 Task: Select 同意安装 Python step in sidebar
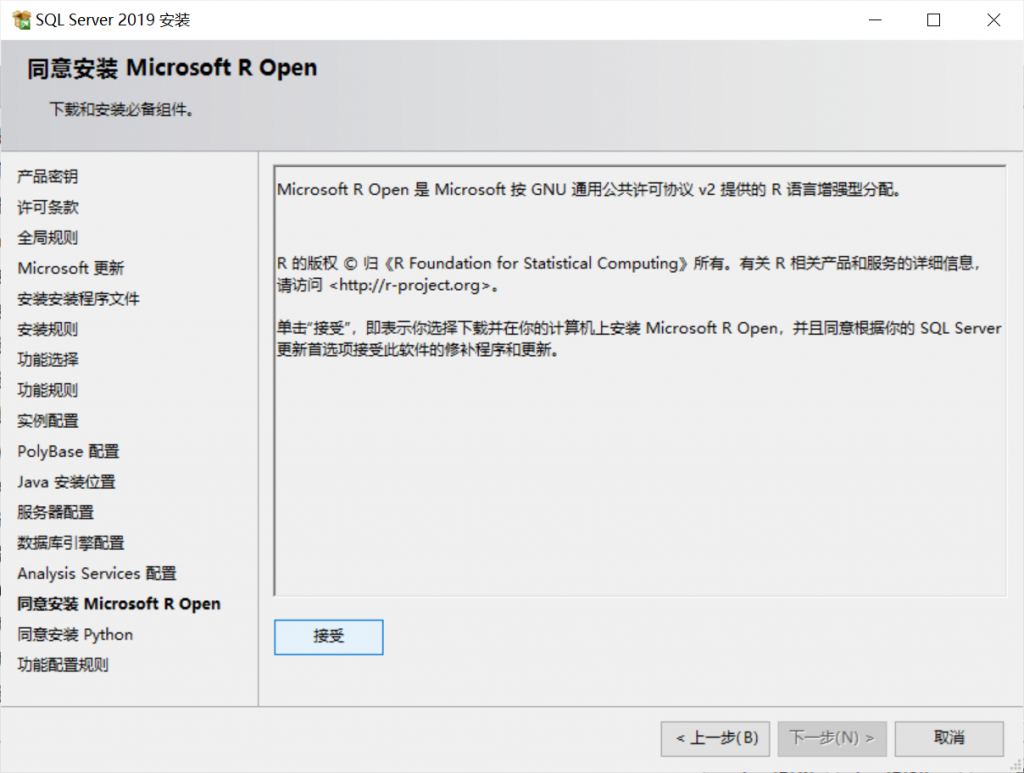[x=75, y=635]
